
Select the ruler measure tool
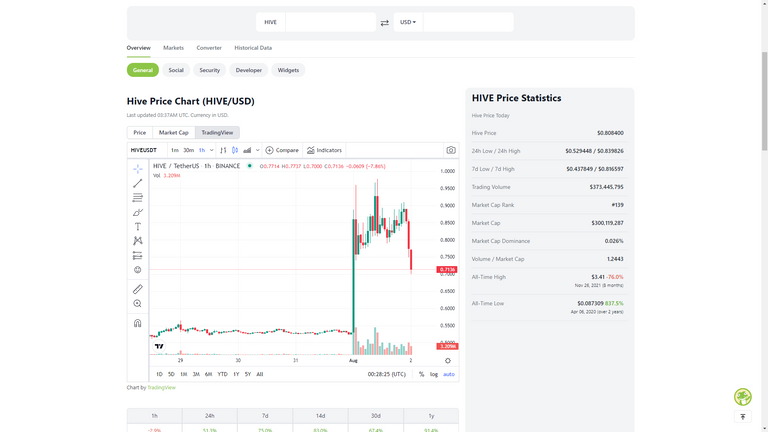tap(138, 289)
